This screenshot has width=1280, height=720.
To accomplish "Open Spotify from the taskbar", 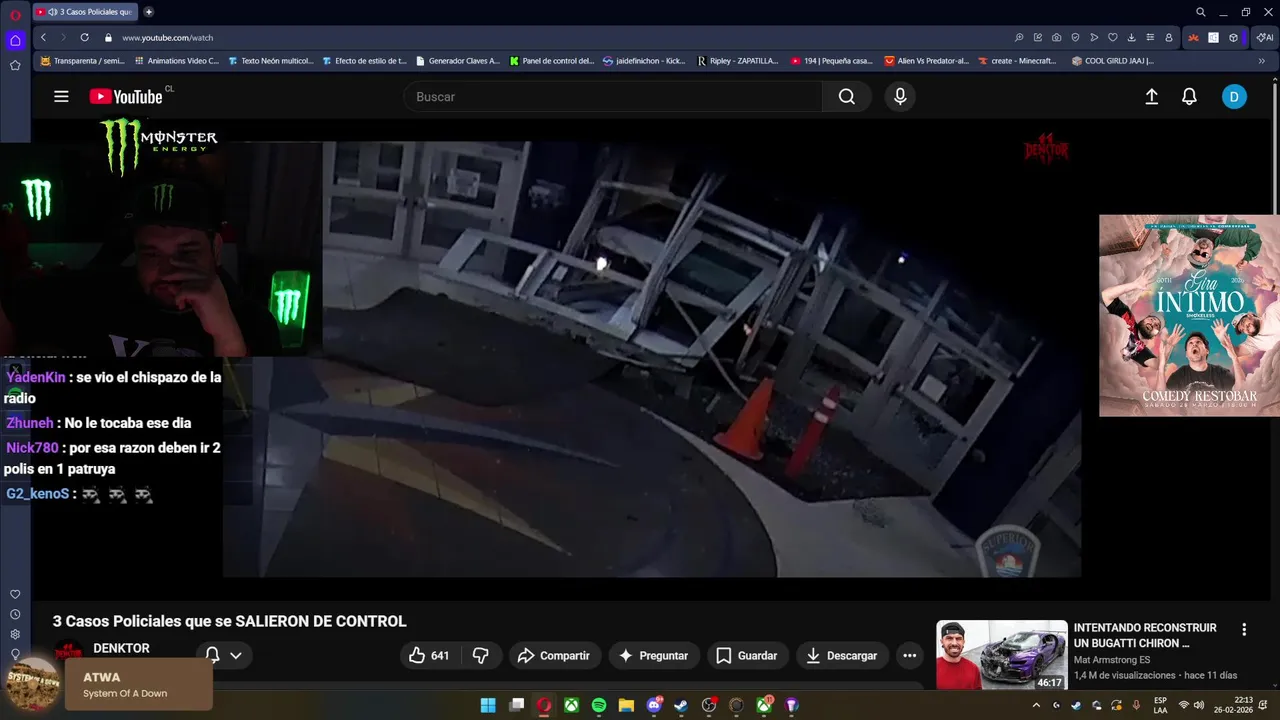I will 599,705.
